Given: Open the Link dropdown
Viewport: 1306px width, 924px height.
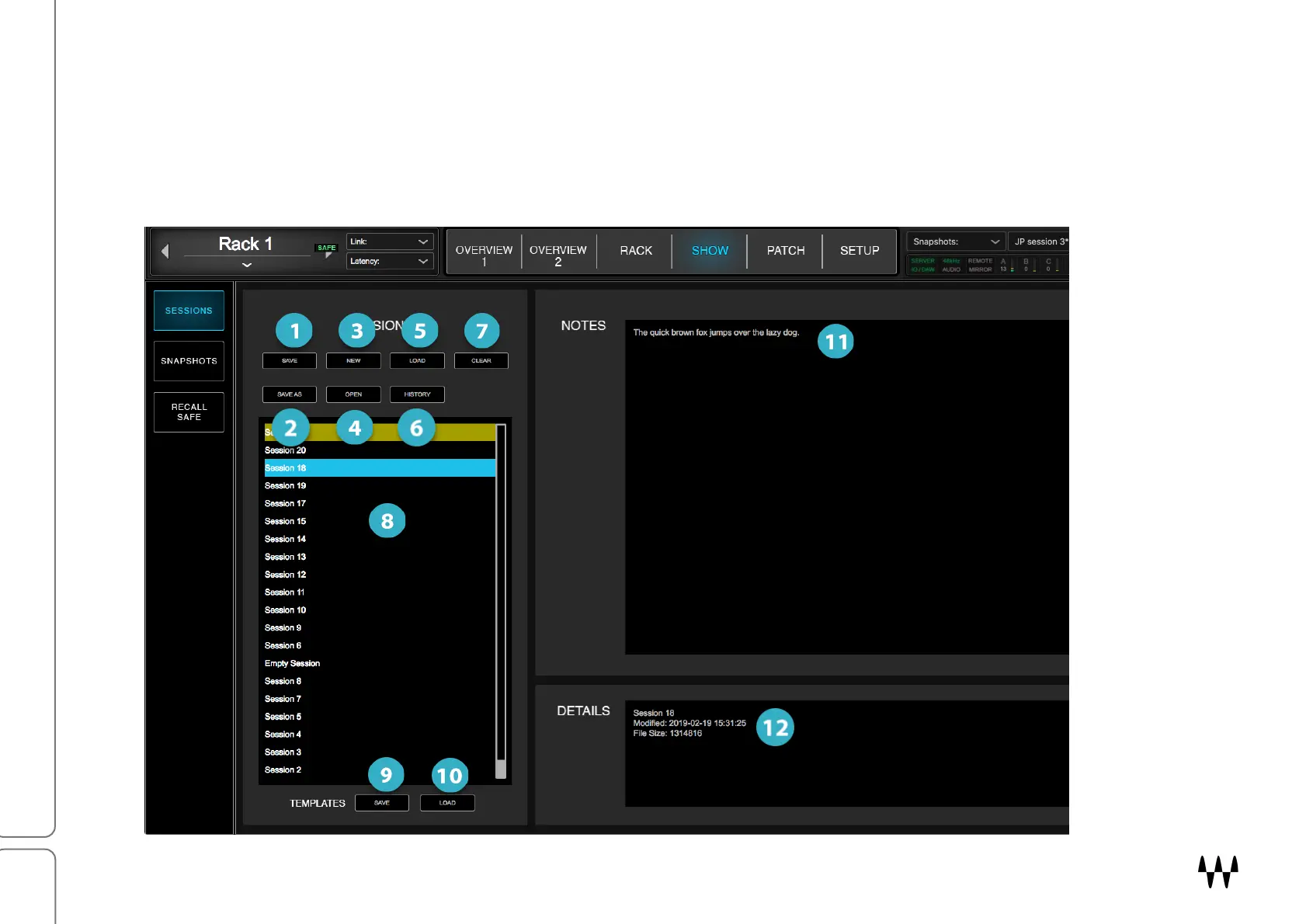Looking at the screenshot, I should click(x=390, y=241).
